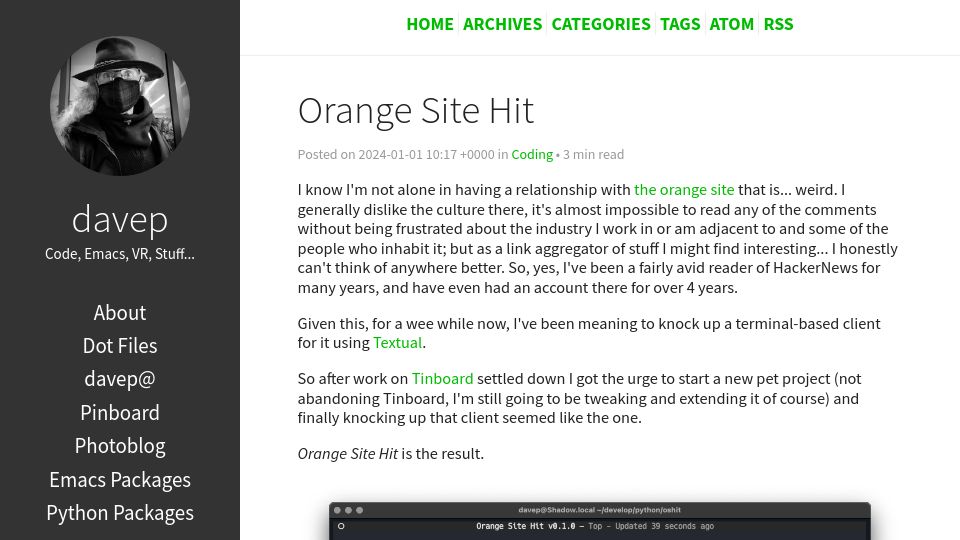Go to the ARCHIVES page
Image resolution: width=960 pixels, height=540 pixels.
click(x=503, y=24)
